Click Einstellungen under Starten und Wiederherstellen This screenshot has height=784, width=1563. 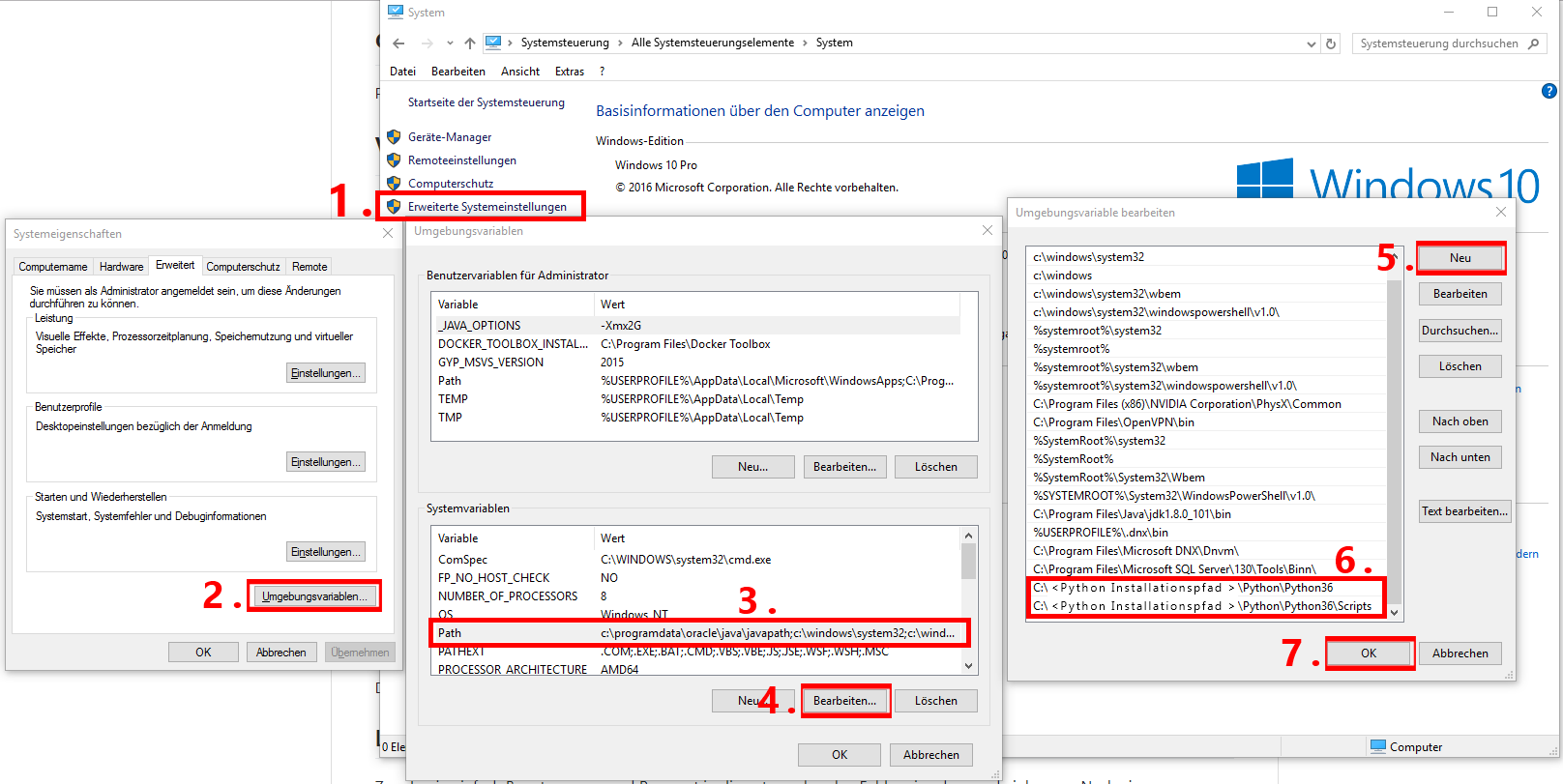[x=326, y=552]
